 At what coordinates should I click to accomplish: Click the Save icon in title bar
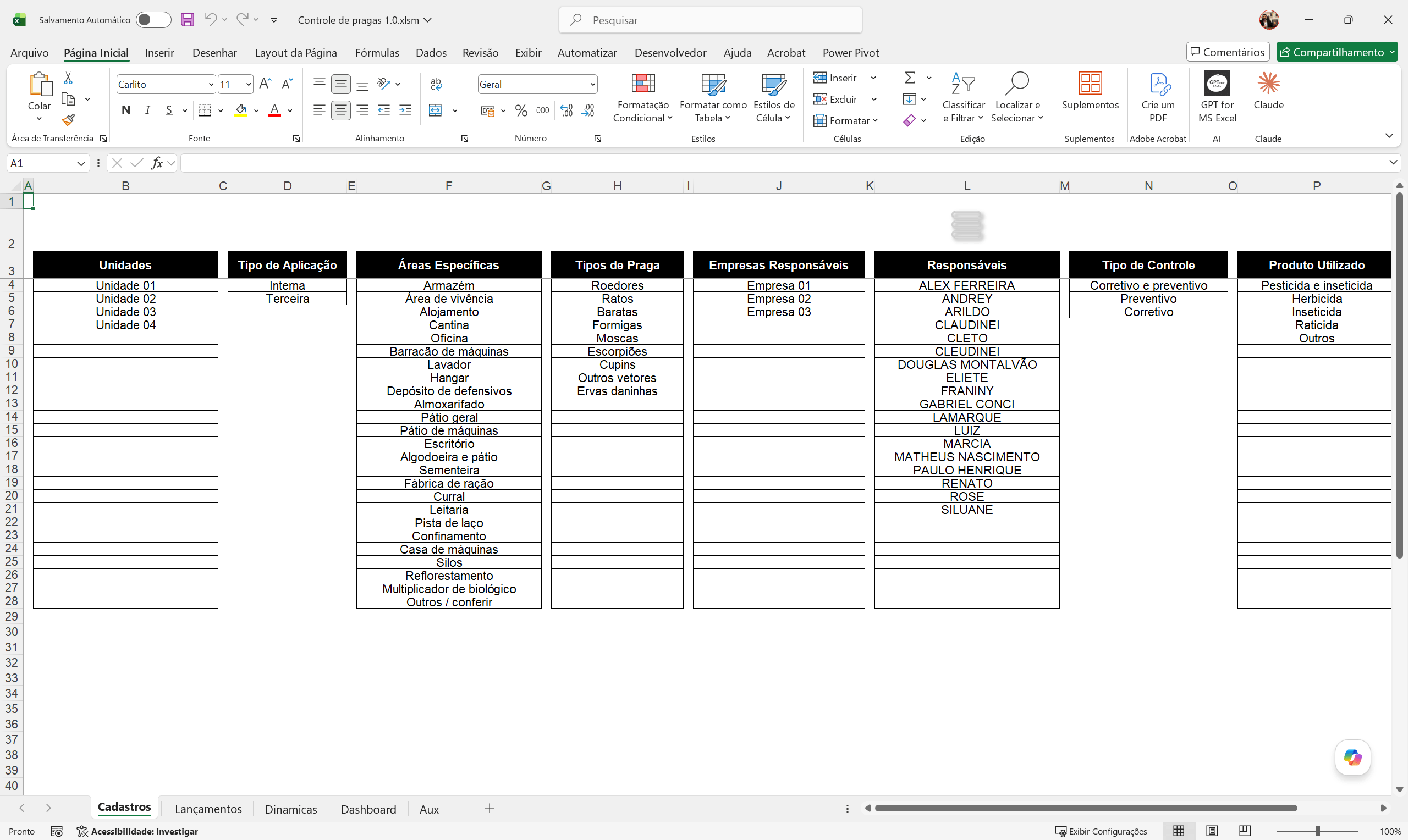(x=188, y=20)
